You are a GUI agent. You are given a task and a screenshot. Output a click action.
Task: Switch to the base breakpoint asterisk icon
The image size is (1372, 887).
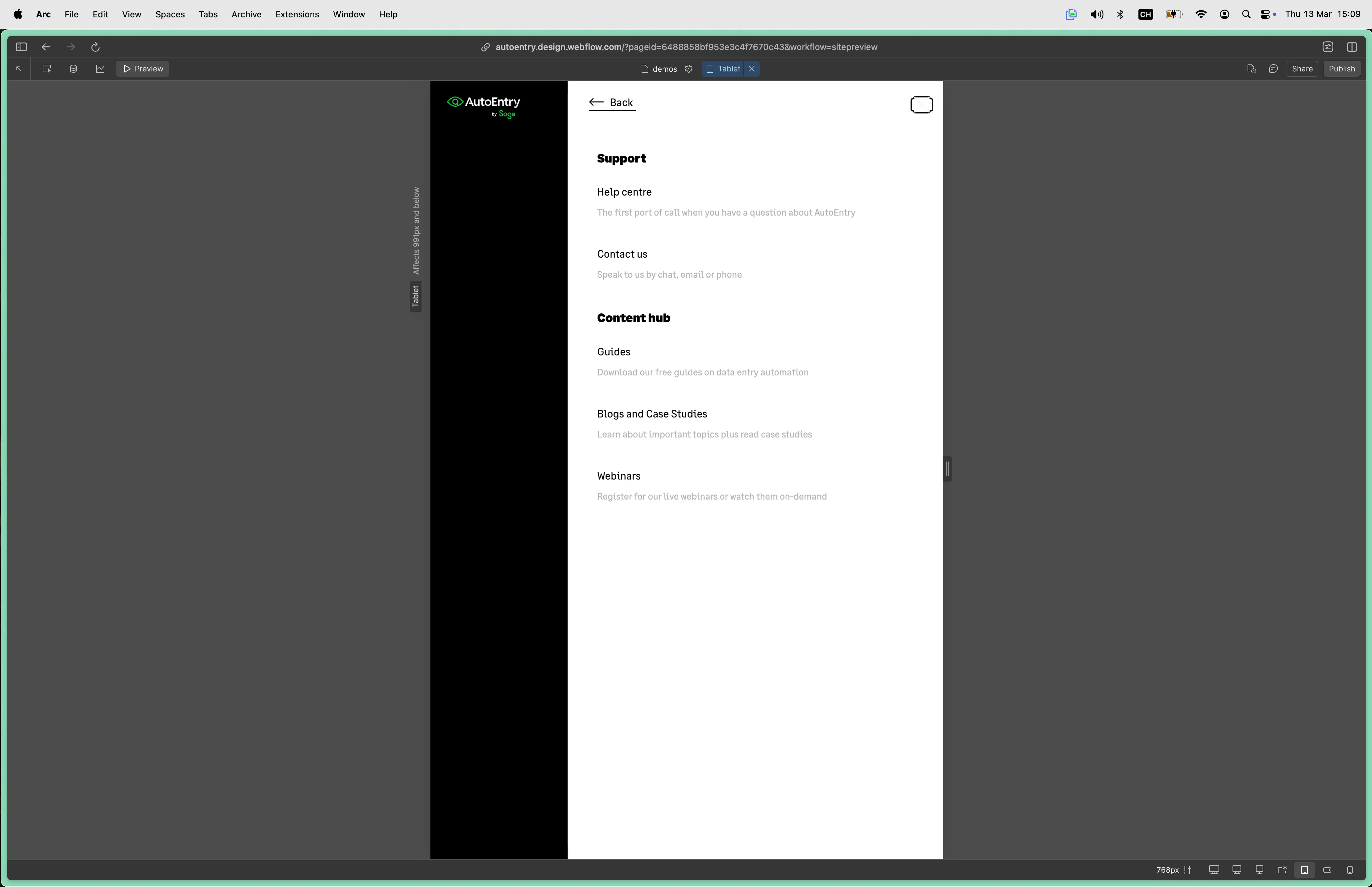coord(1282,870)
